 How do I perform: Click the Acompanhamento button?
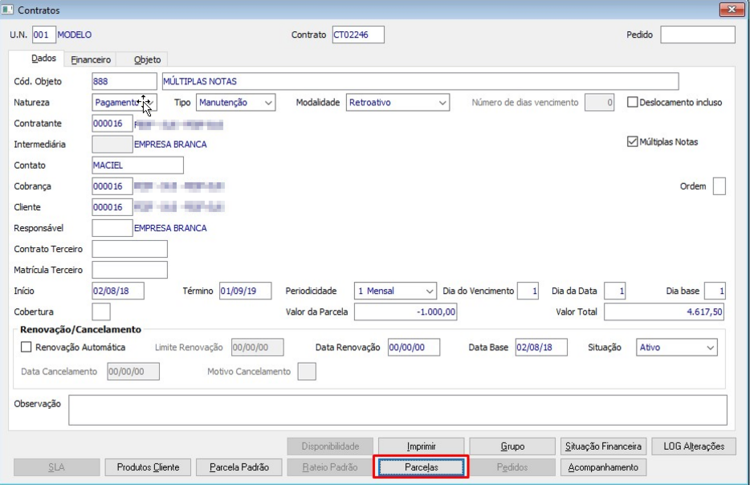click(x=603, y=467)
